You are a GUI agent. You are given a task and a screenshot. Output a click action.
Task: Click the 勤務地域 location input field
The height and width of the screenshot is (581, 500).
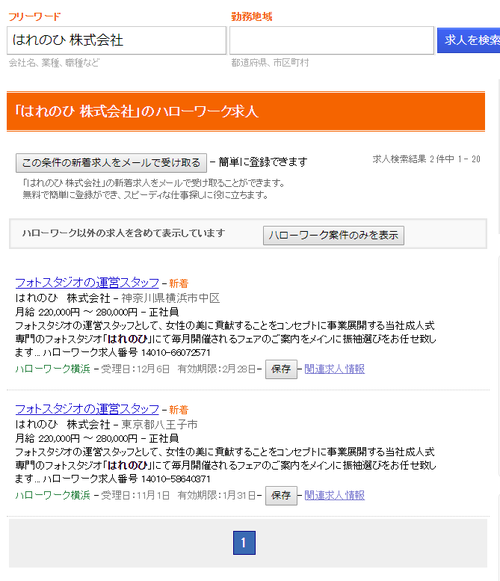click(x=331, y=40)
